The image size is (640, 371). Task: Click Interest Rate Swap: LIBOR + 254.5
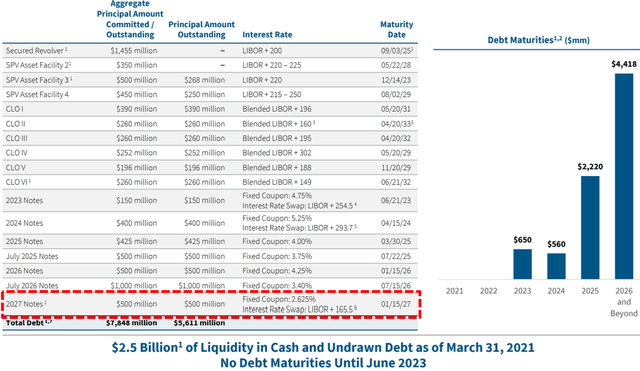299,206
